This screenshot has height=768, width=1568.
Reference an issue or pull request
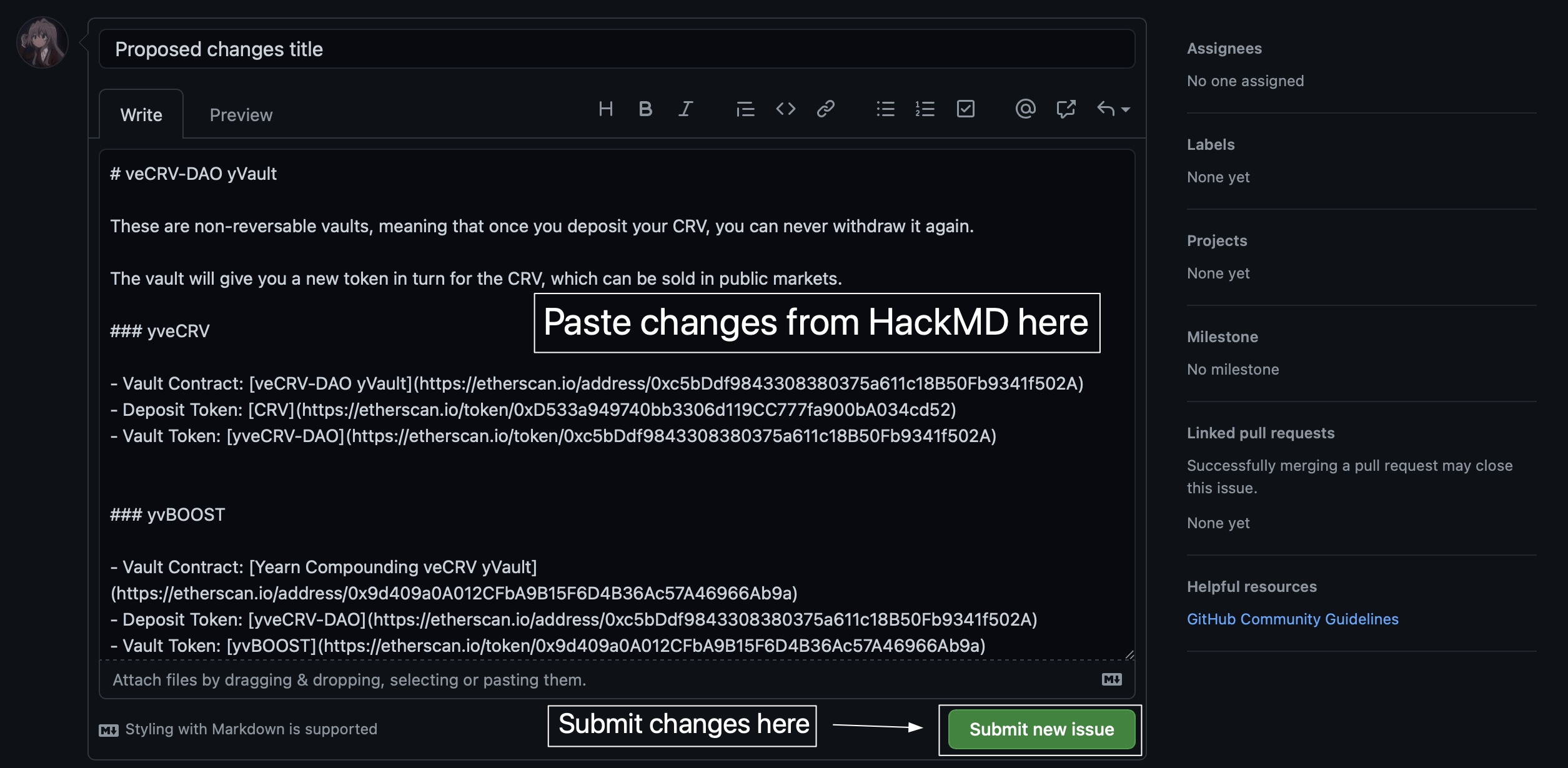point(1066,109)
